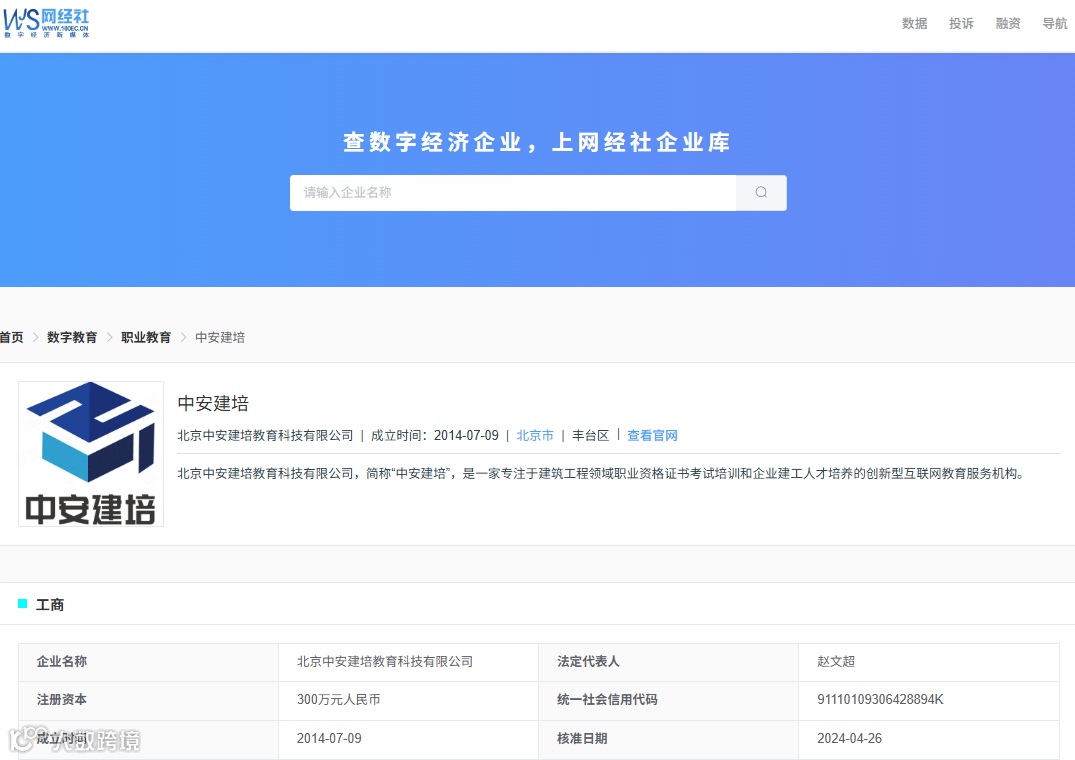Viewport: 1075px width, 760px height.
Task: Open 职业教育 breadcrumb link
Action: [x=146, y=337]
